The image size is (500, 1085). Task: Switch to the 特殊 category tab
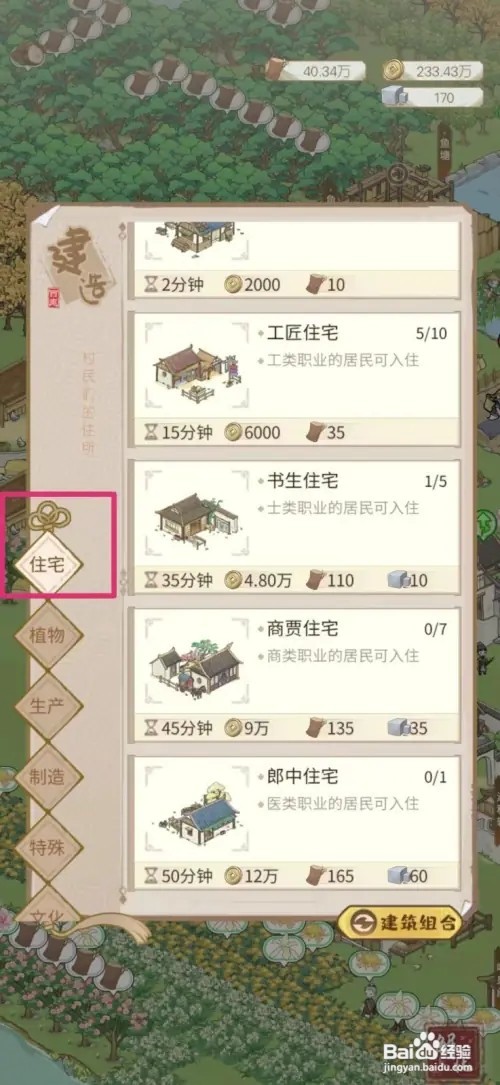[49, 847]
